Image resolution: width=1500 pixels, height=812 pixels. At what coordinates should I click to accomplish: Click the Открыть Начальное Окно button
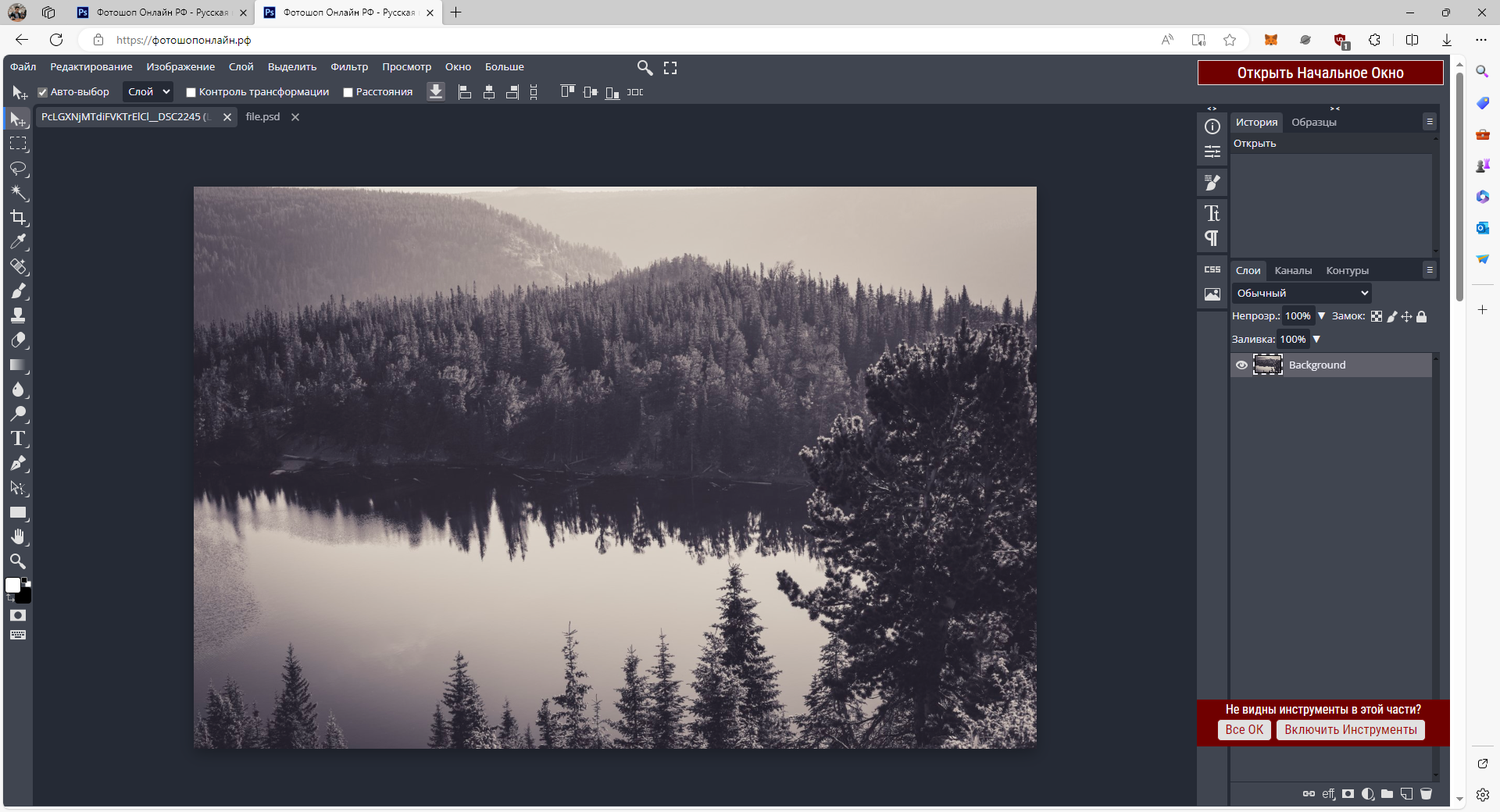point(1320,73)
